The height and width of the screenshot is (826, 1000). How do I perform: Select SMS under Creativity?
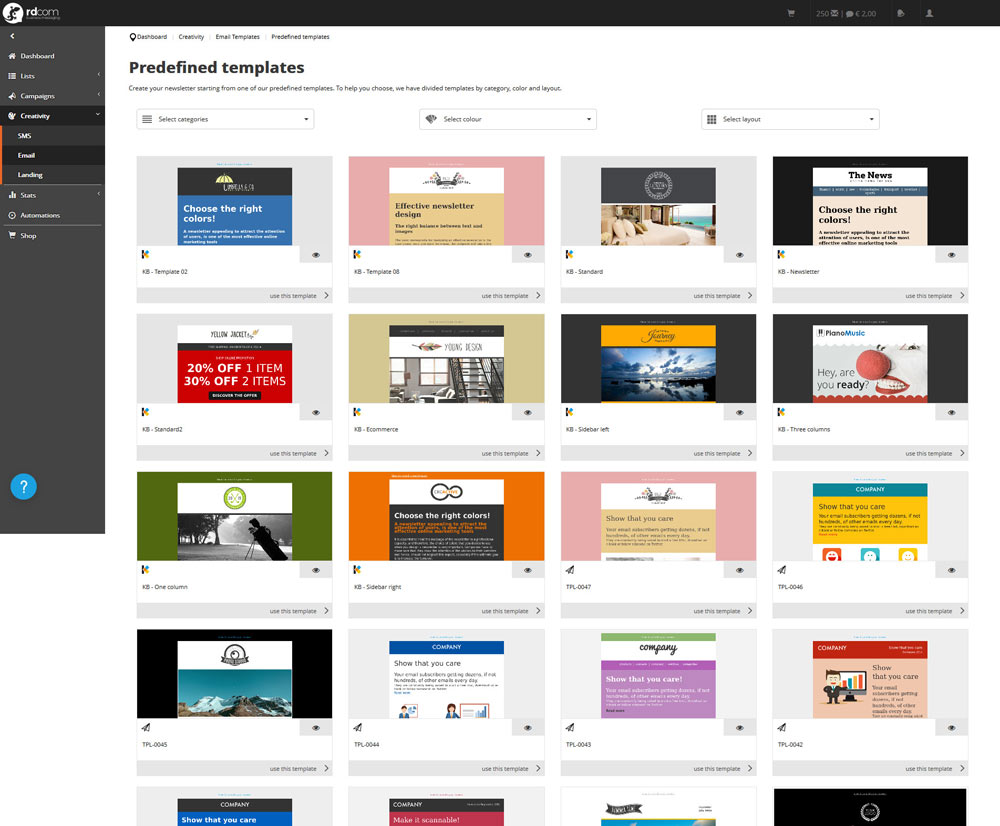coord(25,135)
